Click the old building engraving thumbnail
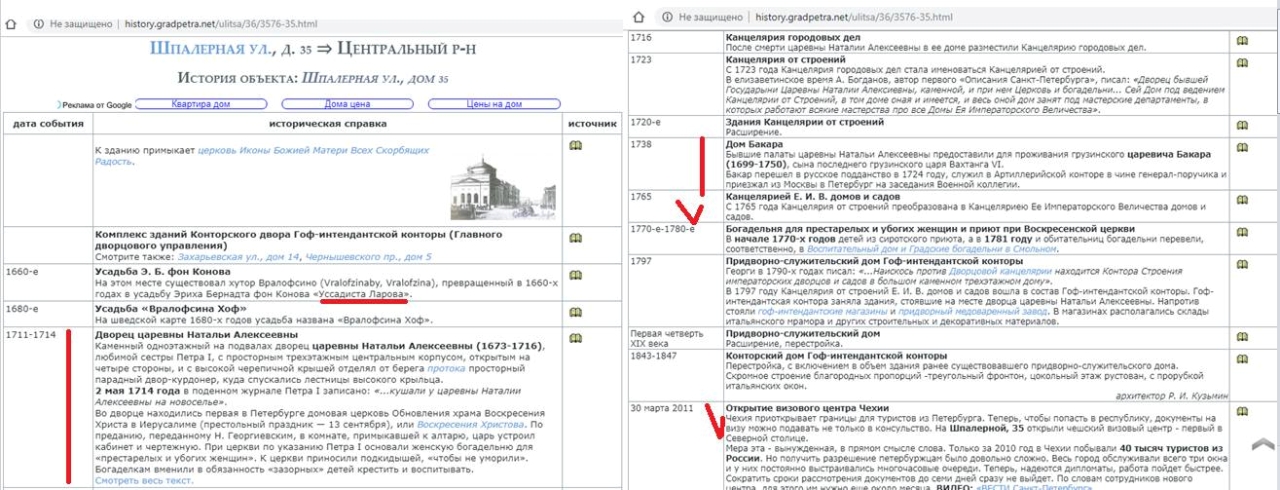Screen dimensions: 1280x490 (504, 186)
